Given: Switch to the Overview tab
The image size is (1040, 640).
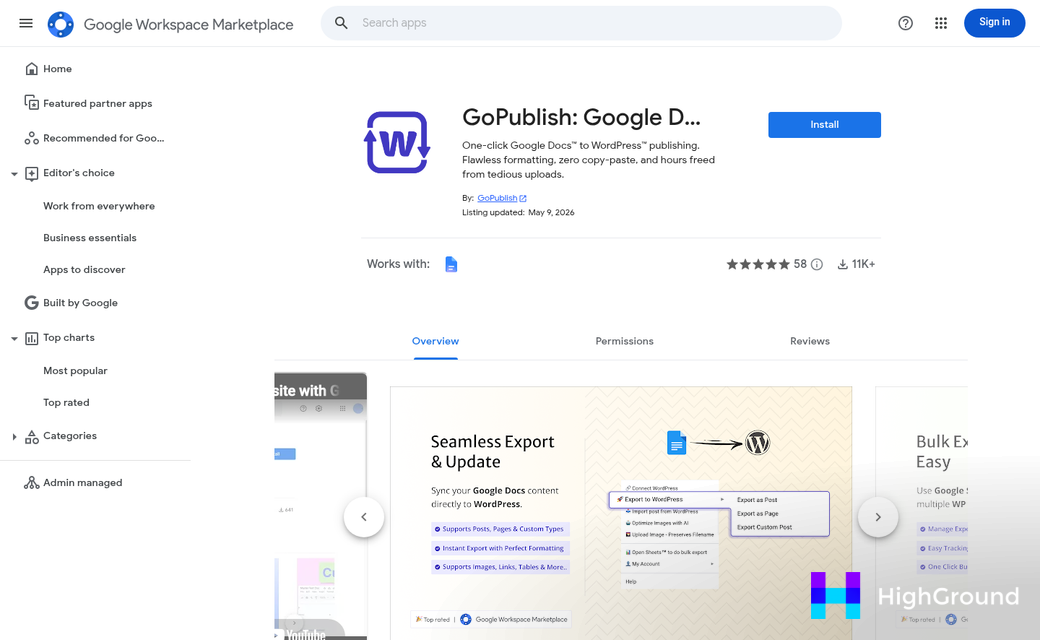Looking at the screenshot, I should coord(435,342).
